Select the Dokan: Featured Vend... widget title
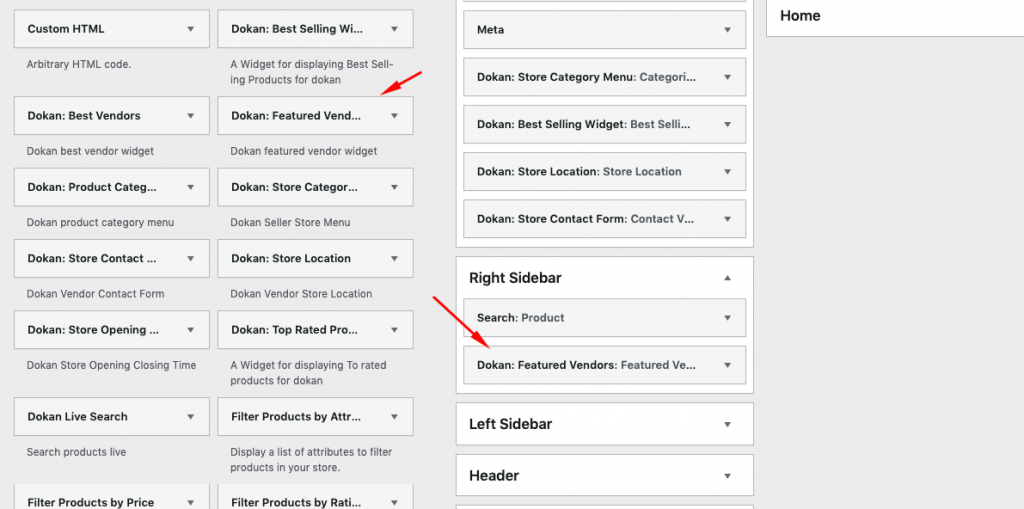 pyautogui.click(x=296, y=116)
